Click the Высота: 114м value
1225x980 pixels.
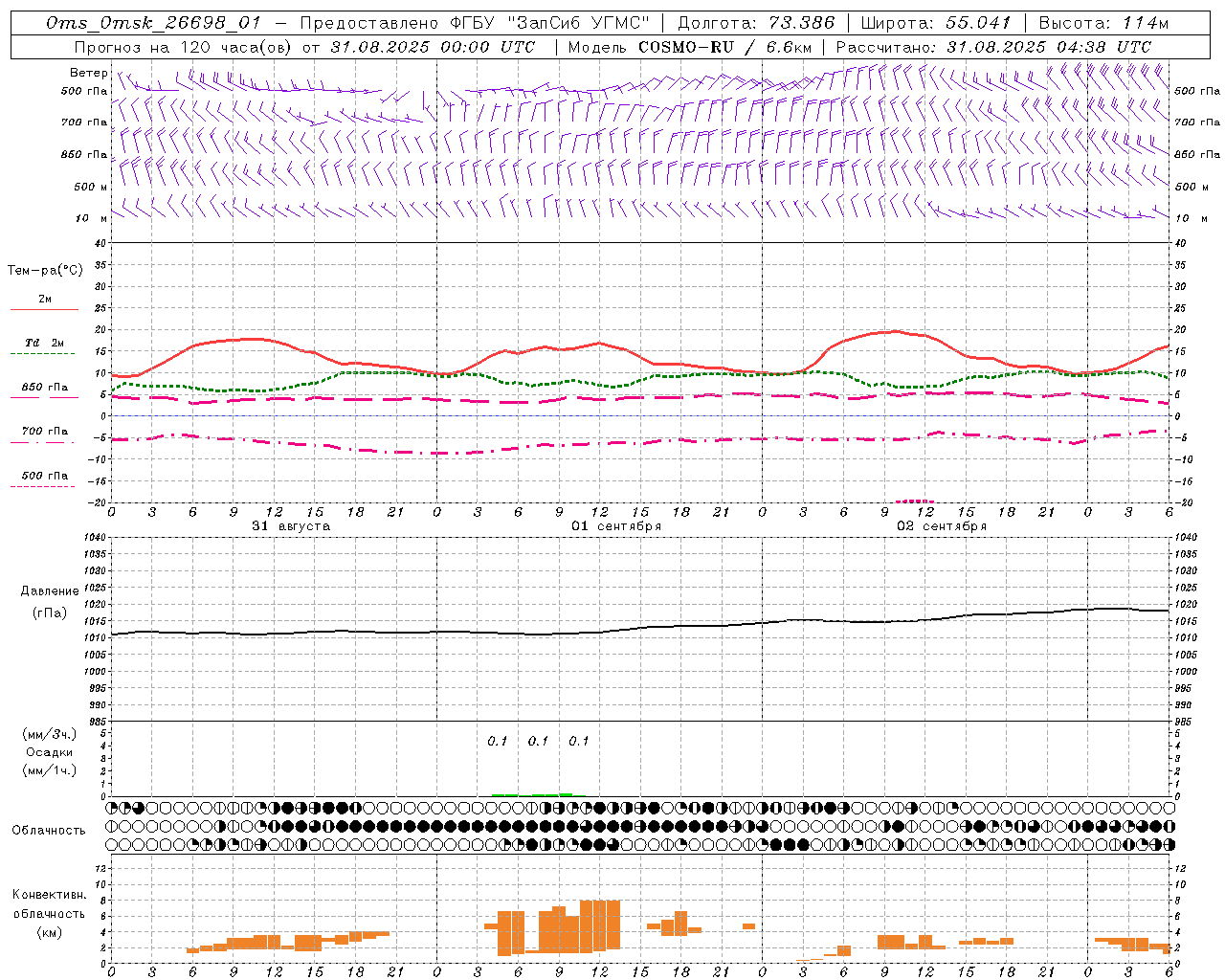1103,23
